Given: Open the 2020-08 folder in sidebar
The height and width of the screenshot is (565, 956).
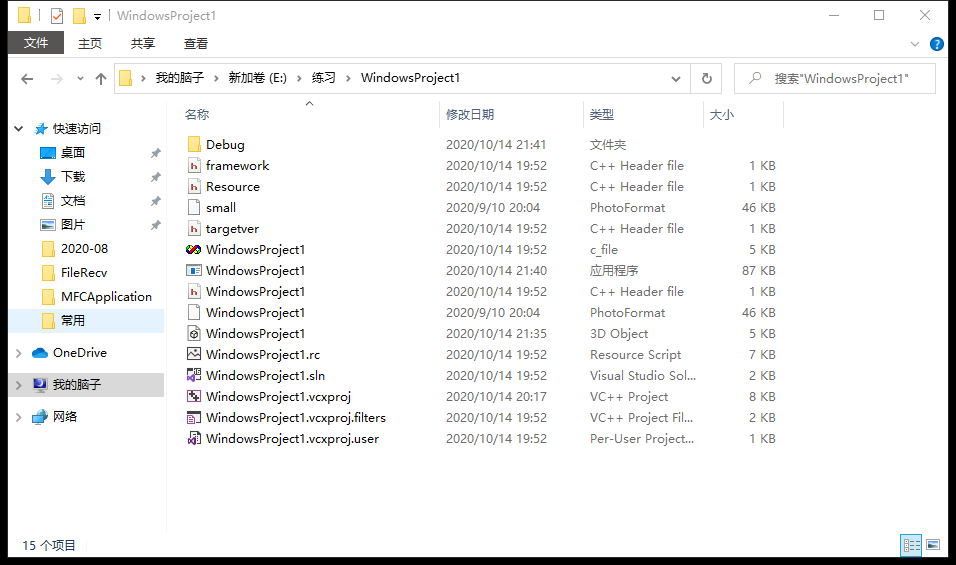Looking at the screenshot, I should (84, 249).
